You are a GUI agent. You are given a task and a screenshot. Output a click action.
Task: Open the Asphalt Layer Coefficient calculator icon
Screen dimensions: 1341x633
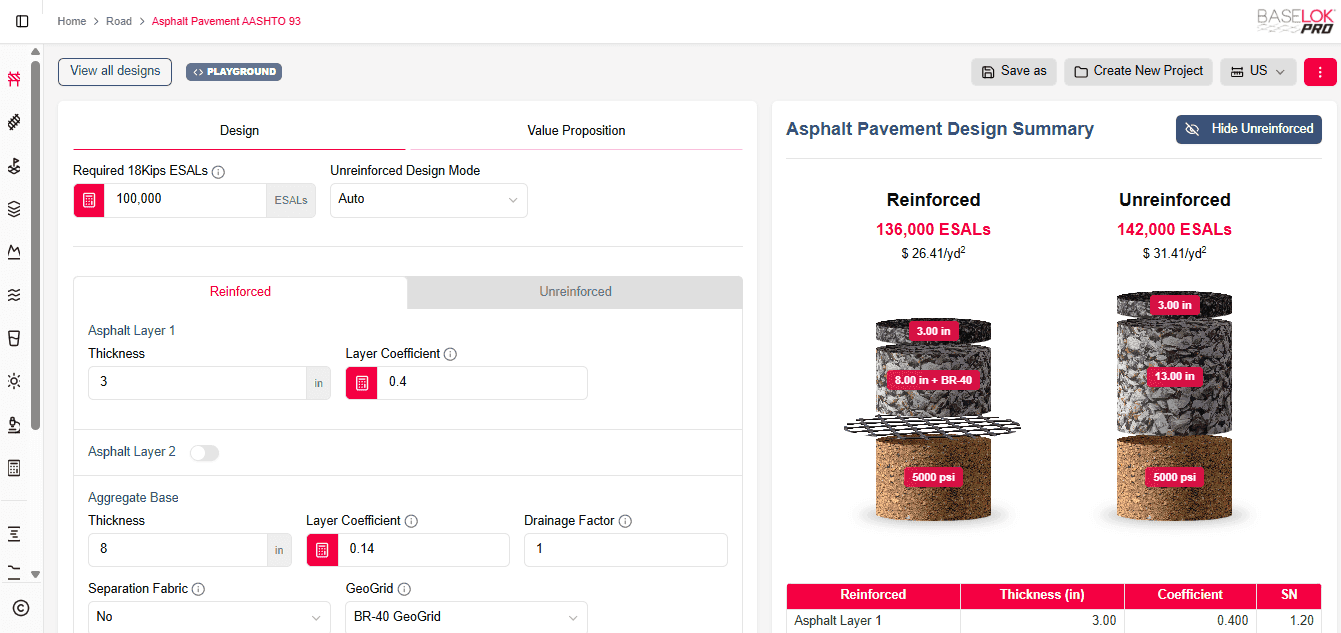(362, 383)
